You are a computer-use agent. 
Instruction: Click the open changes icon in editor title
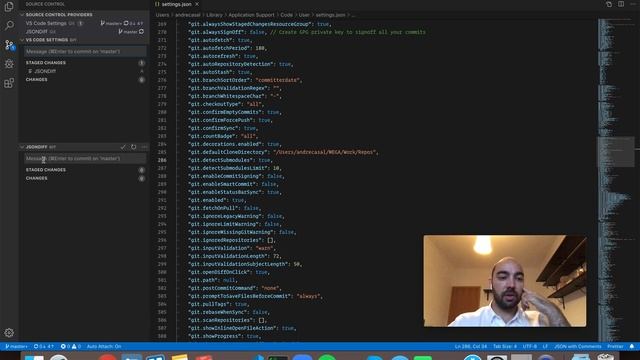click(609, 4)
